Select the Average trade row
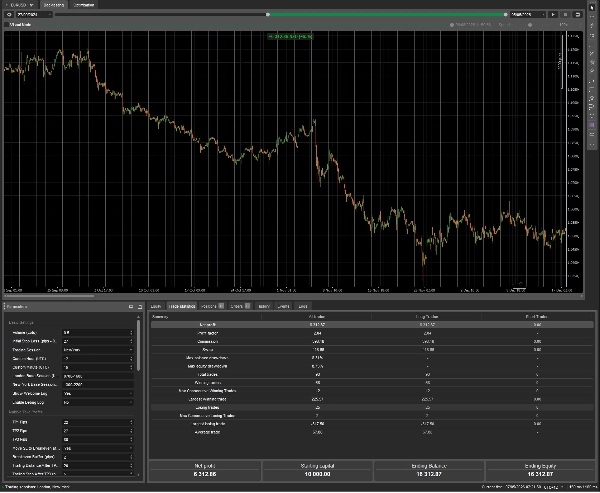The height and width of the screenshot is (493, 600). (x=372, y=432)
